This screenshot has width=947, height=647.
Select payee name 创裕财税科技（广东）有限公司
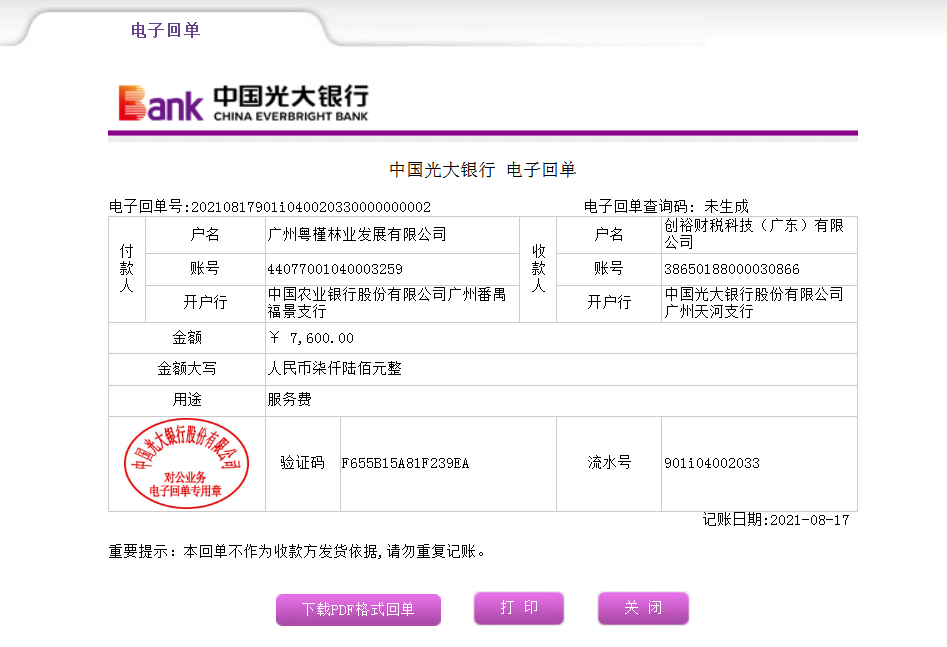[754, 234]
